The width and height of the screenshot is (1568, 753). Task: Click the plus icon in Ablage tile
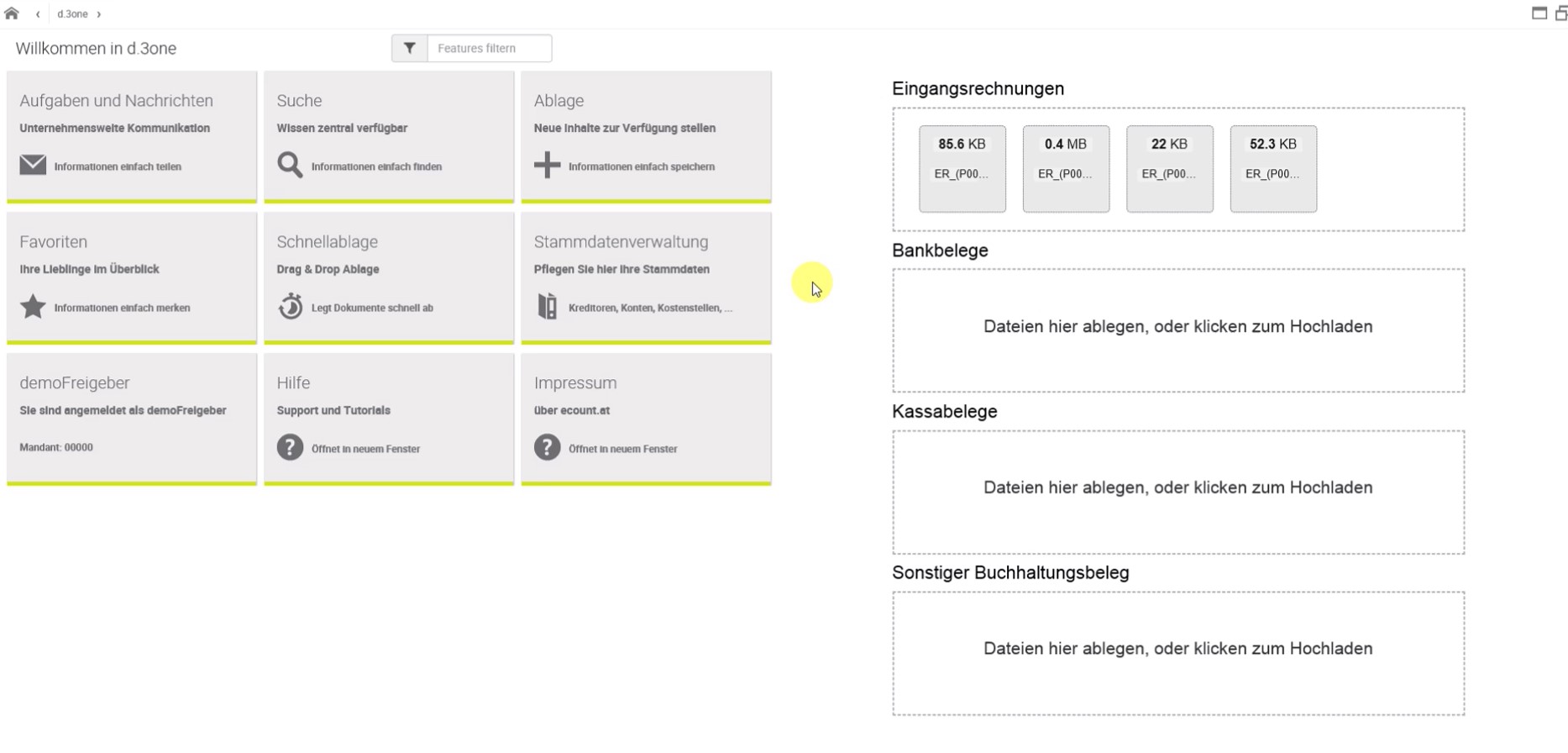click(547, 165)
